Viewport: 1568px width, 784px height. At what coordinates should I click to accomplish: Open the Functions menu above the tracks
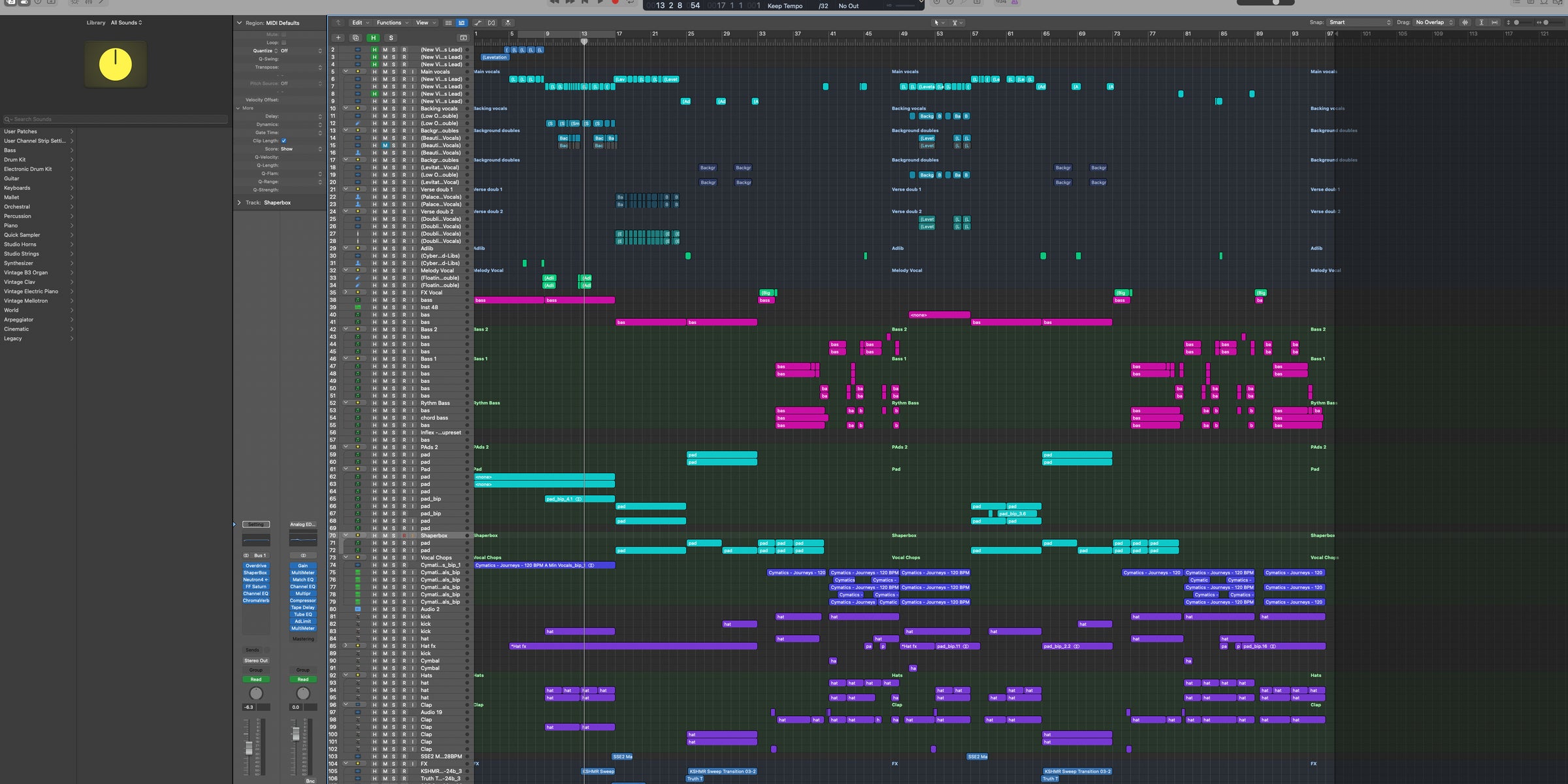coord(390,22)
